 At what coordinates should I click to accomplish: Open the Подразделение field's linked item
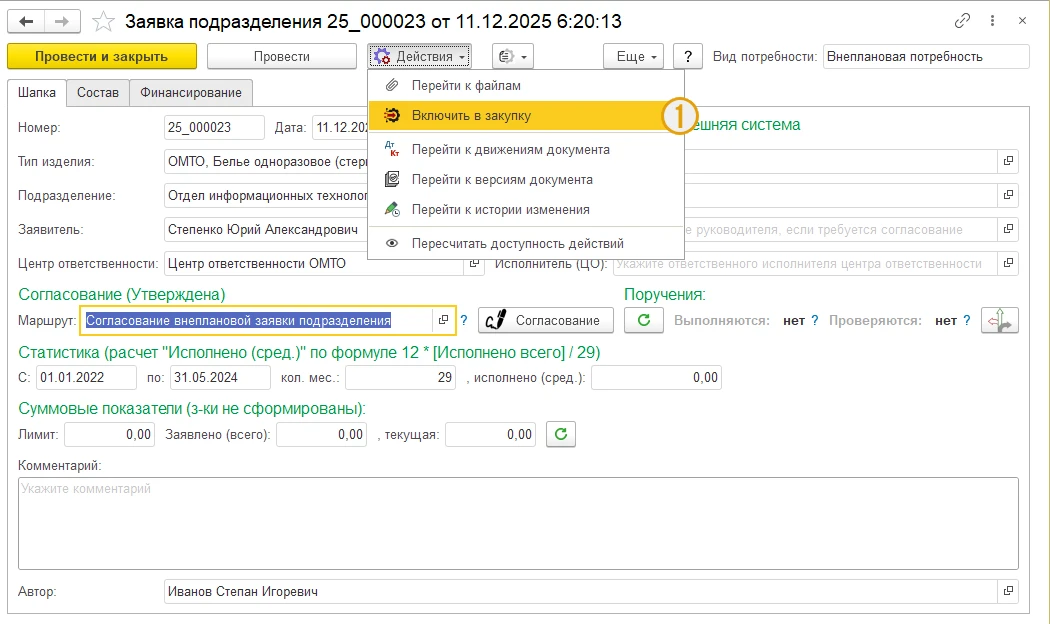click(1008, 196)
